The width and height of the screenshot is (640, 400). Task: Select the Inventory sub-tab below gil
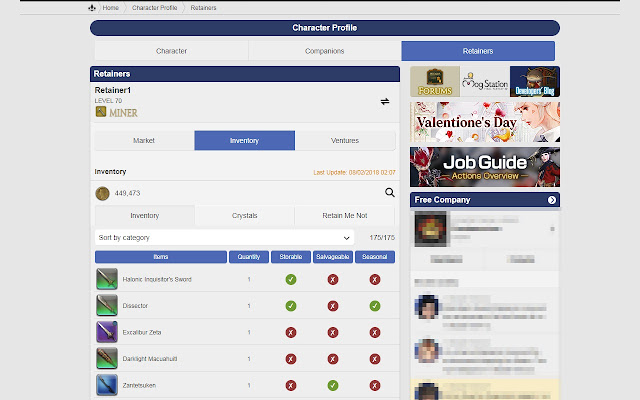pos(144,216)
